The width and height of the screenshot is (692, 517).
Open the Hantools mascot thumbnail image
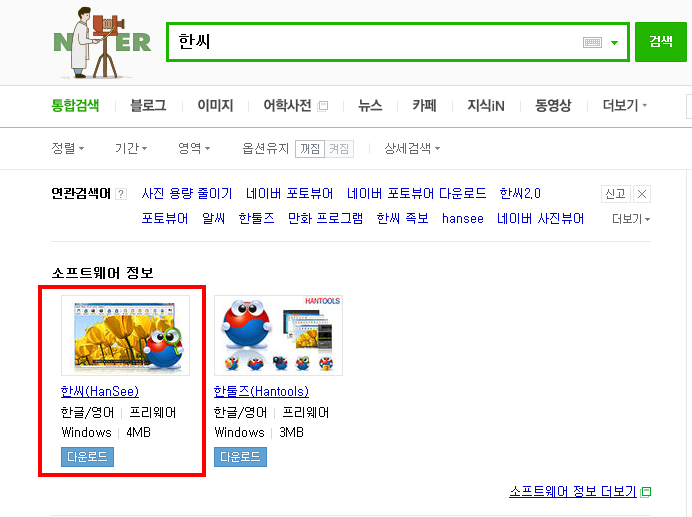[278, 336]
